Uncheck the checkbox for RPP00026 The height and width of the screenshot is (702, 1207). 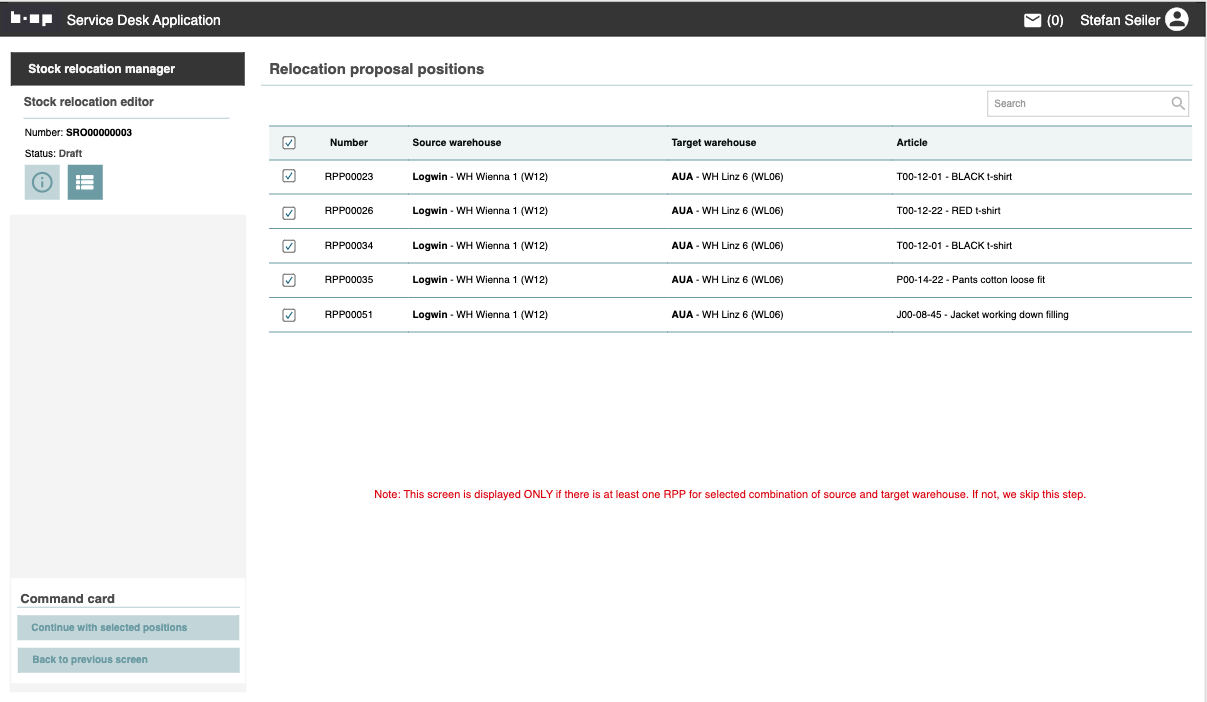(x=289, y=212)
